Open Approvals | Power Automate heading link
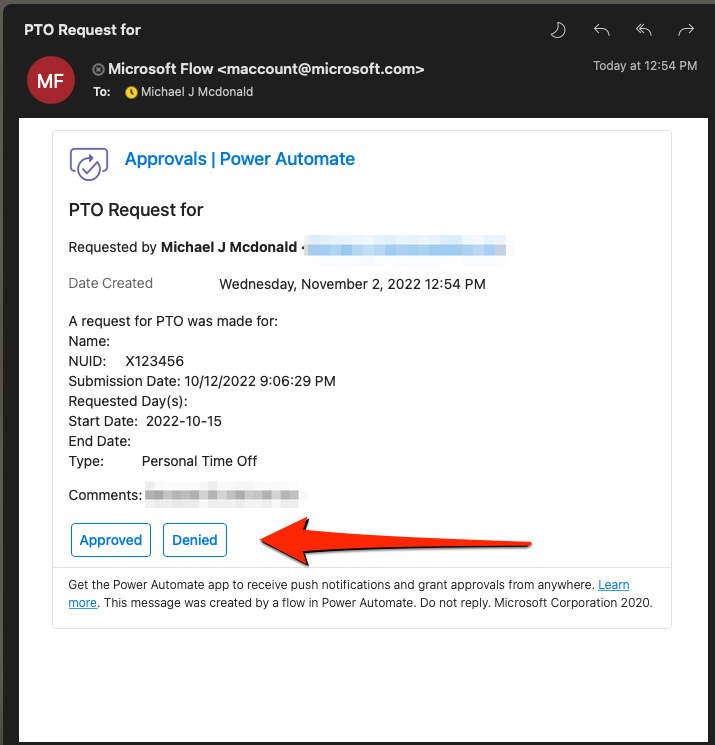The height and width of the screenshot is (745, 715). pyautogui.click(x=239, y=159)
